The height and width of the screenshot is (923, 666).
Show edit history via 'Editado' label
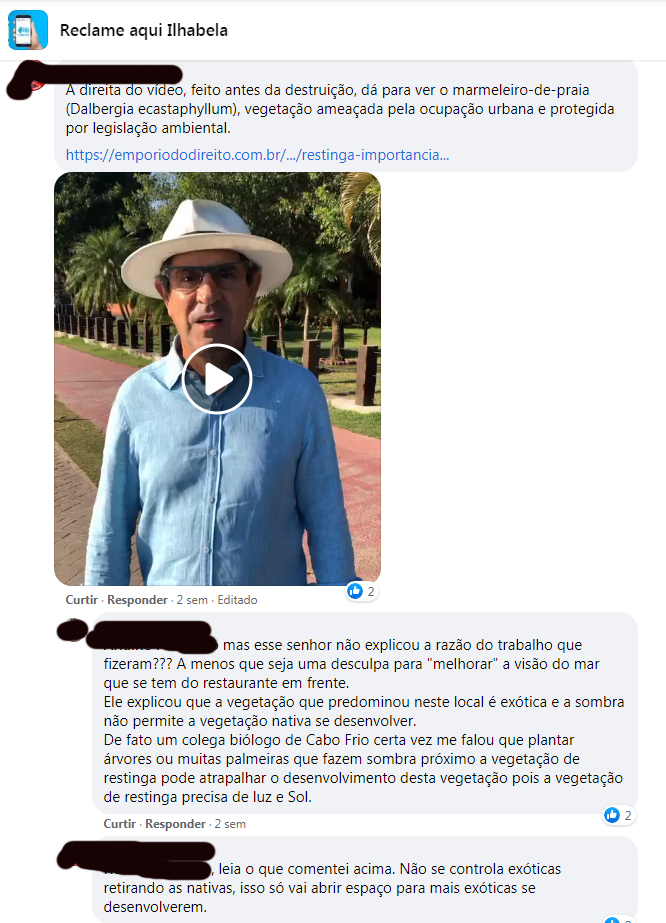click(237, 600)
